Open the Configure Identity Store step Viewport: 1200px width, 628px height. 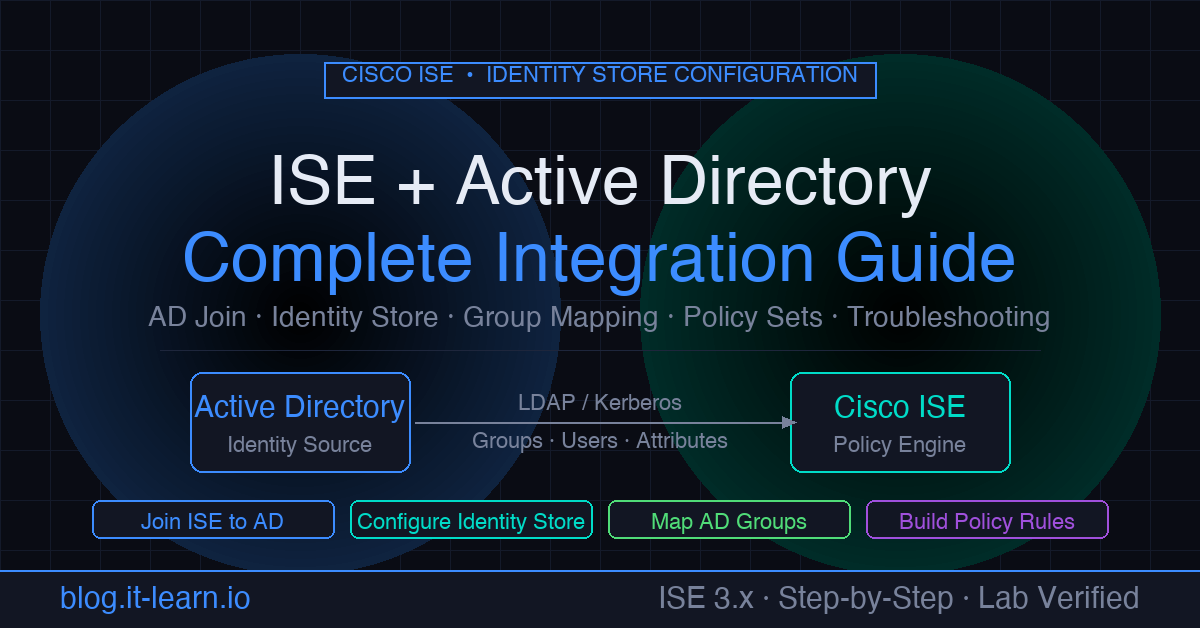coord(471,520)
